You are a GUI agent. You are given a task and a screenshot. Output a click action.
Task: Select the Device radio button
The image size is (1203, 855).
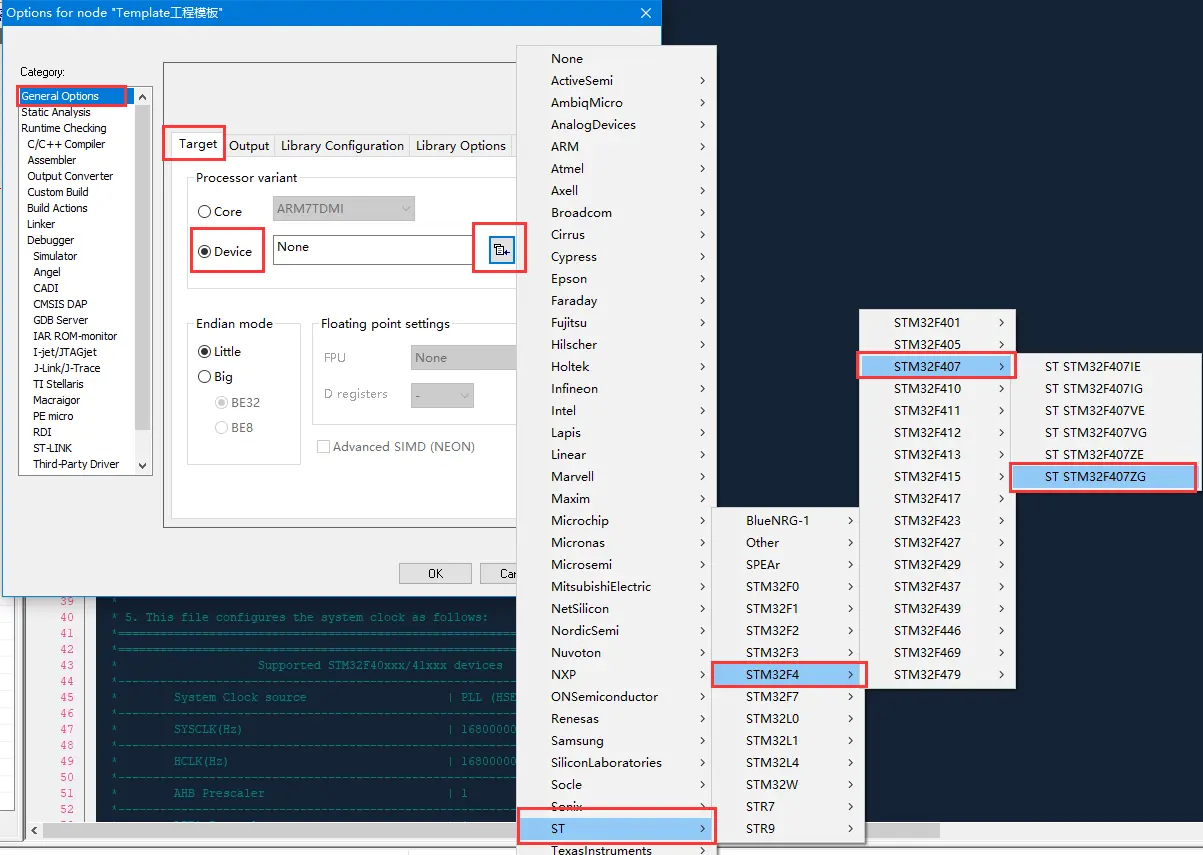pos(205,251)
